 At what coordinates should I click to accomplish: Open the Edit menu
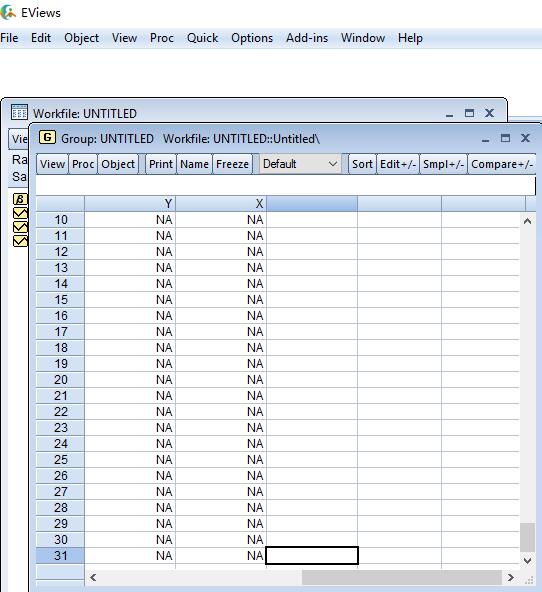click(x=41, y=38)
